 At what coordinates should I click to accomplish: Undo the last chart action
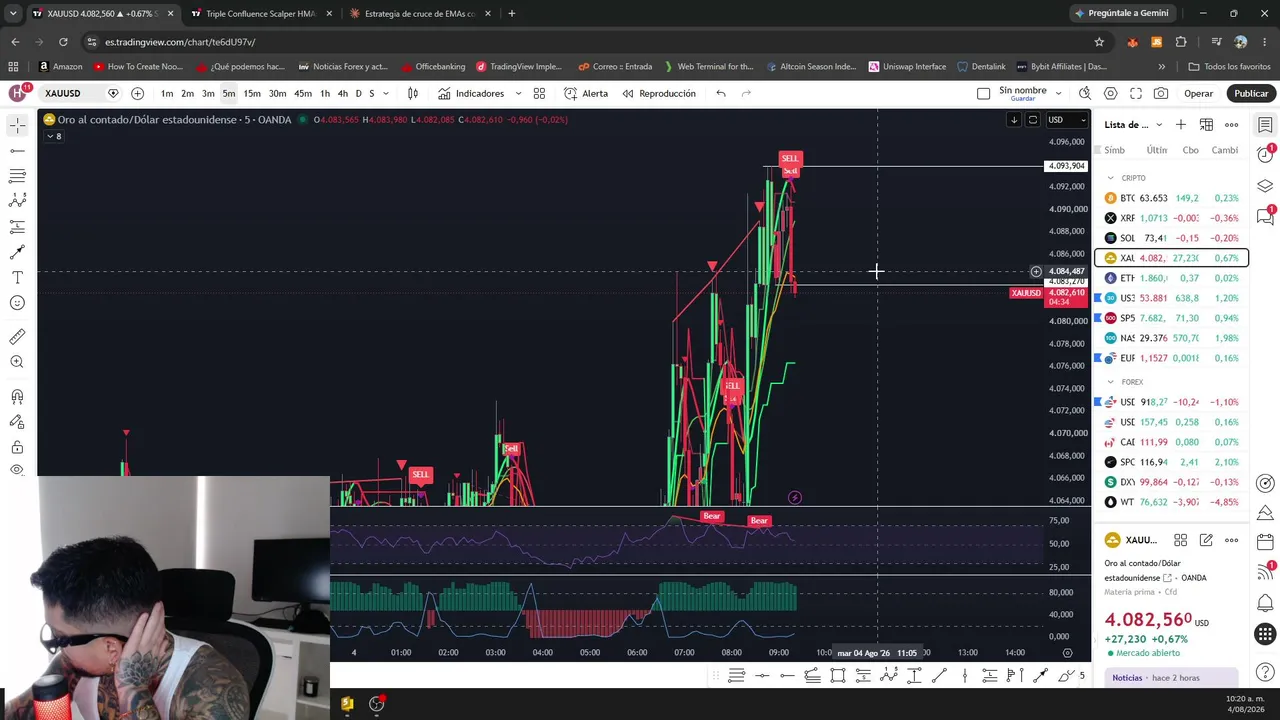pyautogui.click(x=721, y=93)
